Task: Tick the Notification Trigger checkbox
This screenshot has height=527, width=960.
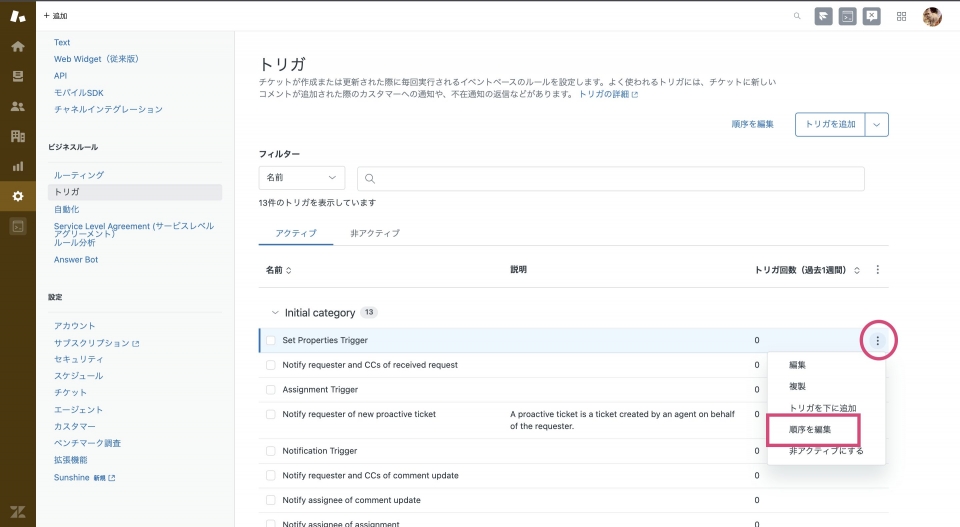Action: coord(271,451)
